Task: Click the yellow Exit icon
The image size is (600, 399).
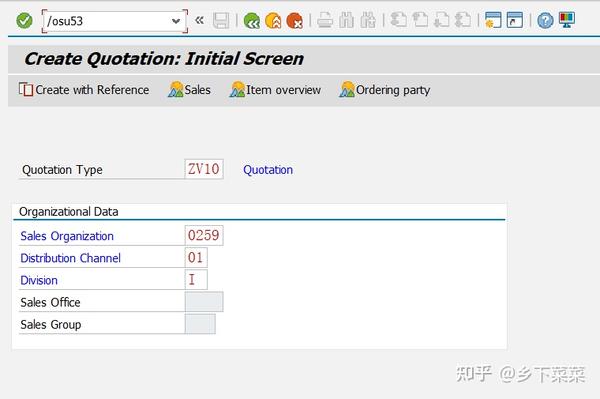Action: pos(273,21)
